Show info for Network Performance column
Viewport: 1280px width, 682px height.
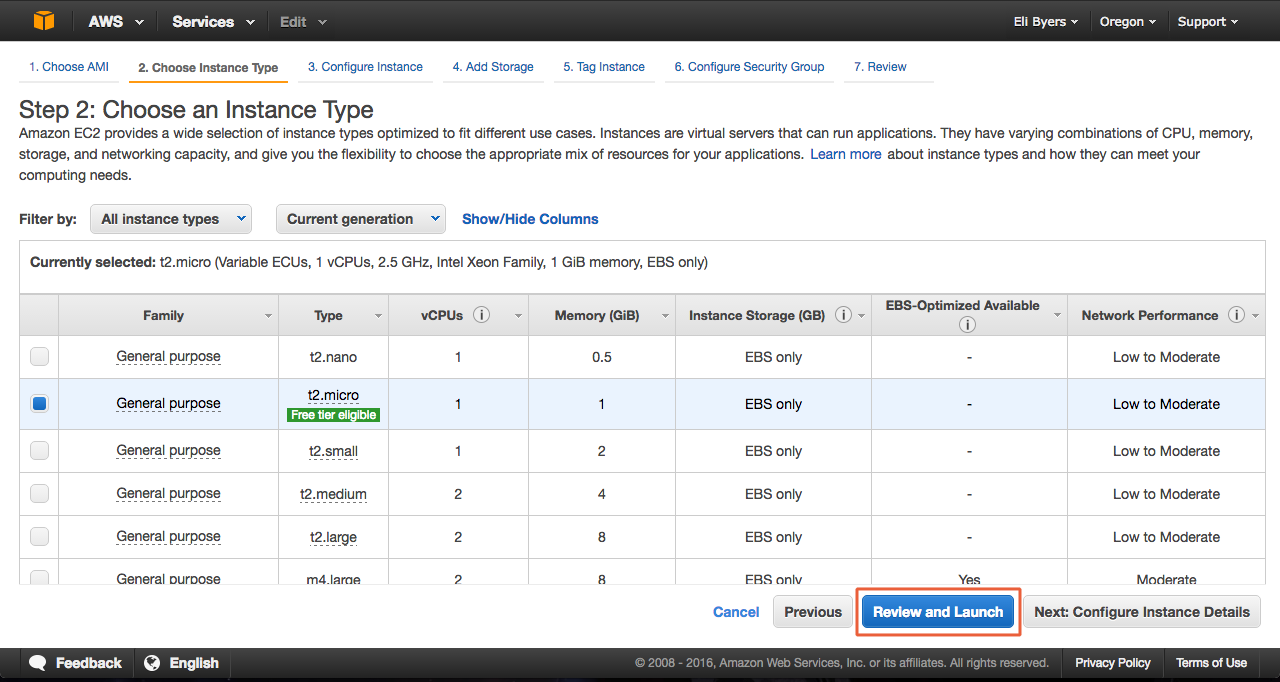click(x=1237, y=315)
